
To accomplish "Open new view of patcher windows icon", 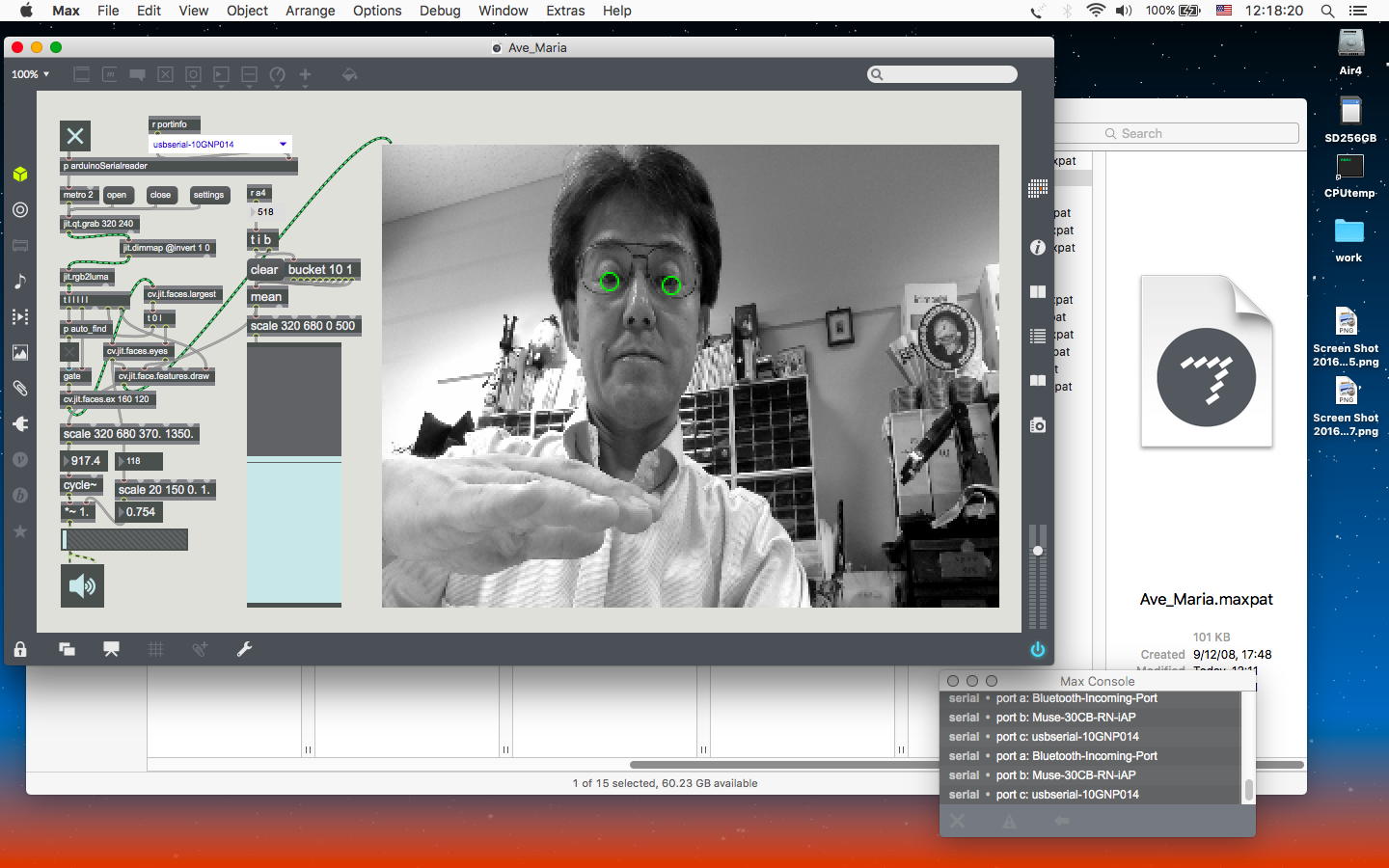I will point(67,649).
